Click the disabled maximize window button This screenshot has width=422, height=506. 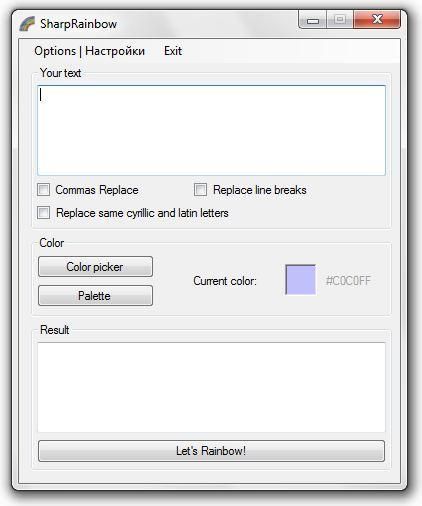point(340,19)
